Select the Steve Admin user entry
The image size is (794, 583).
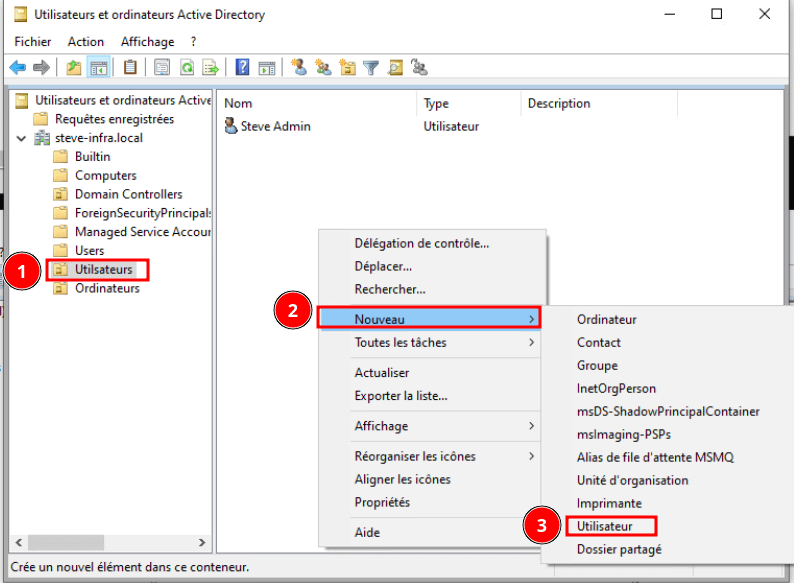pyautogui.click(x=275, y=126)
